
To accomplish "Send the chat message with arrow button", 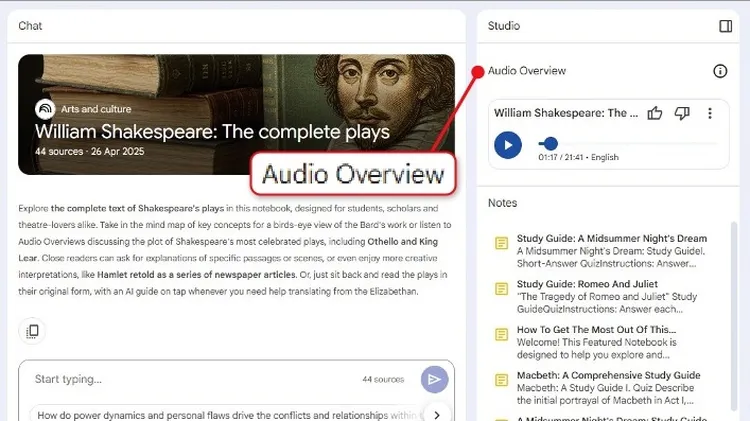I will click(434, 380).
